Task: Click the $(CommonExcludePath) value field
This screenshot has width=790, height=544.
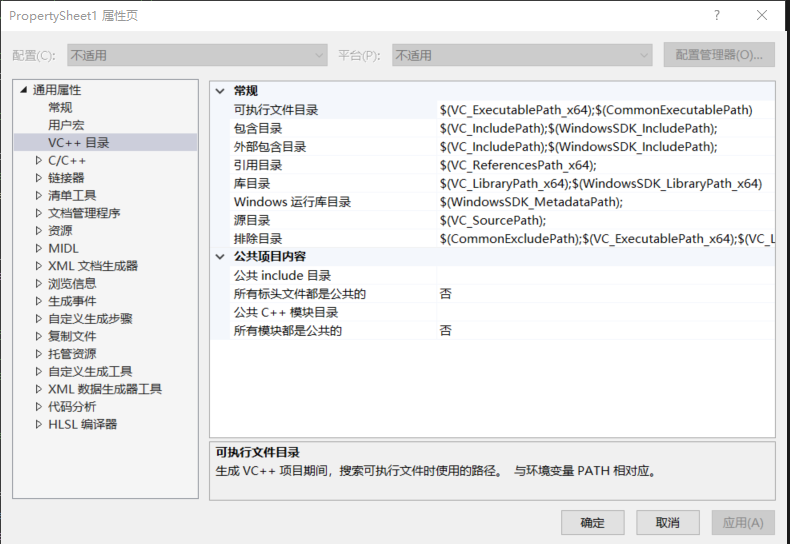Action: click(606, 239)
